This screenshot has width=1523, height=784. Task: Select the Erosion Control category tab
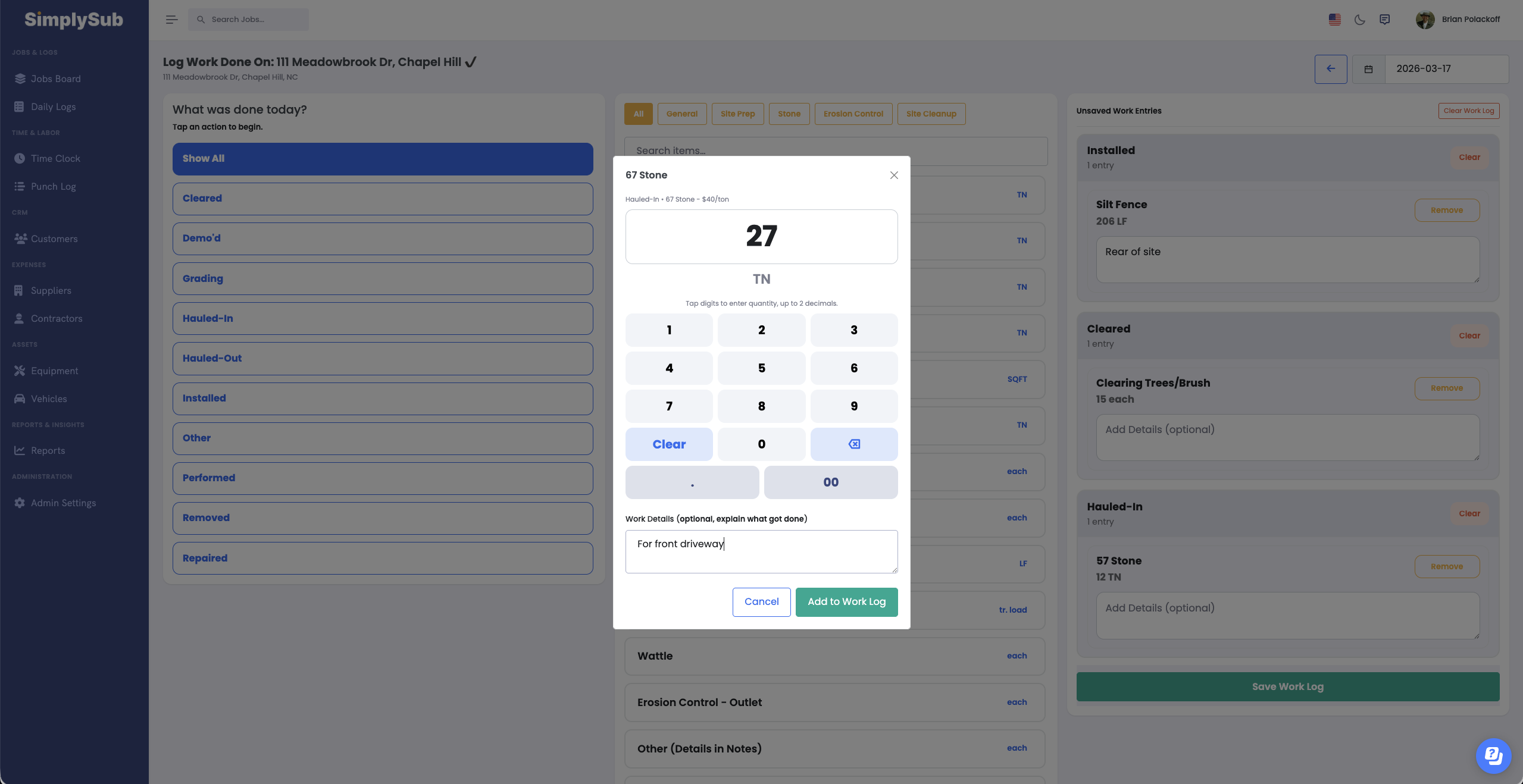point(853,114)
